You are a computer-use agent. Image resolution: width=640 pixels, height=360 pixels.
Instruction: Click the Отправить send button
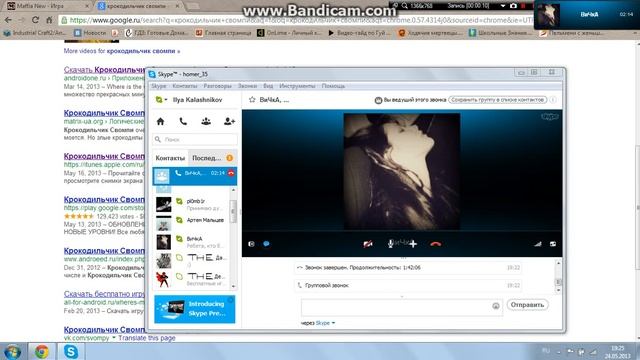click(527, 305)
